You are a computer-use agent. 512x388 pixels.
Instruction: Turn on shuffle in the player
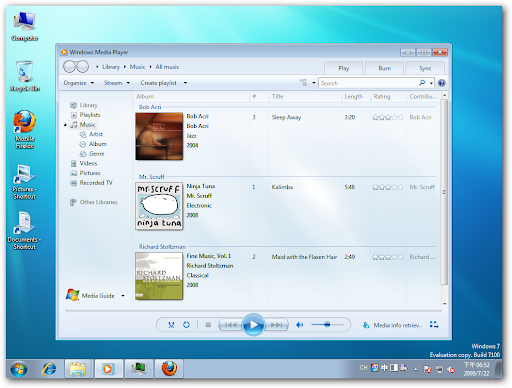tap(171, 325)
